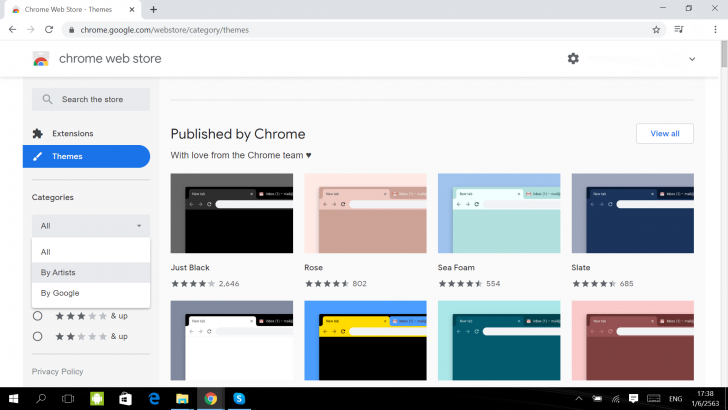The image size is (728, 410).
Task: Open the web store settings gear
Action: tap(573, 59)
